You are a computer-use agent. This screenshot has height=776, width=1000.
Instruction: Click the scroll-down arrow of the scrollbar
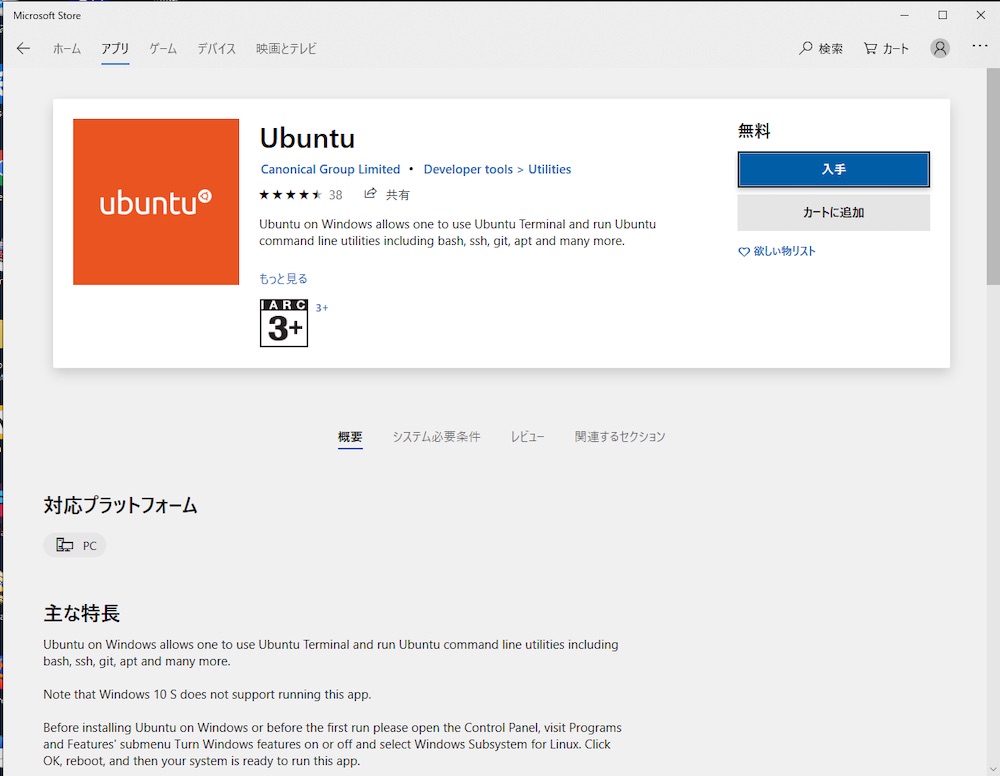pyautogui.click(x=993, y=768)
